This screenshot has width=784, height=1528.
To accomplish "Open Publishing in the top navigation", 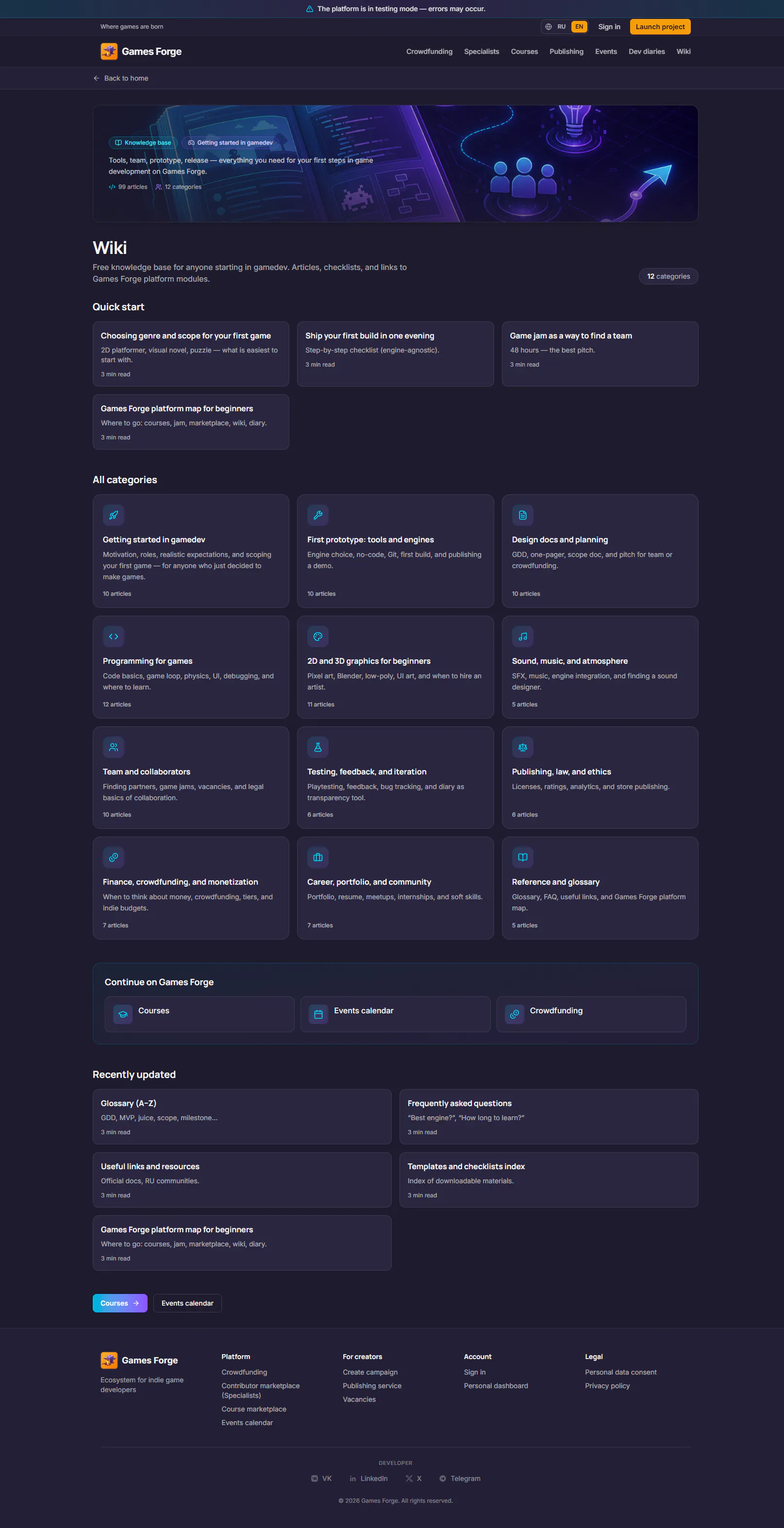I will click(x=567, y=51).
